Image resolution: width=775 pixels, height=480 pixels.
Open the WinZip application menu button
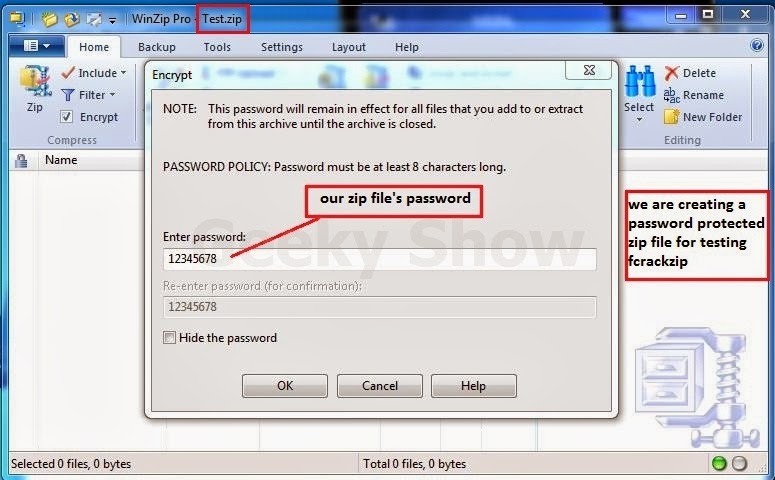click(37, 46)
